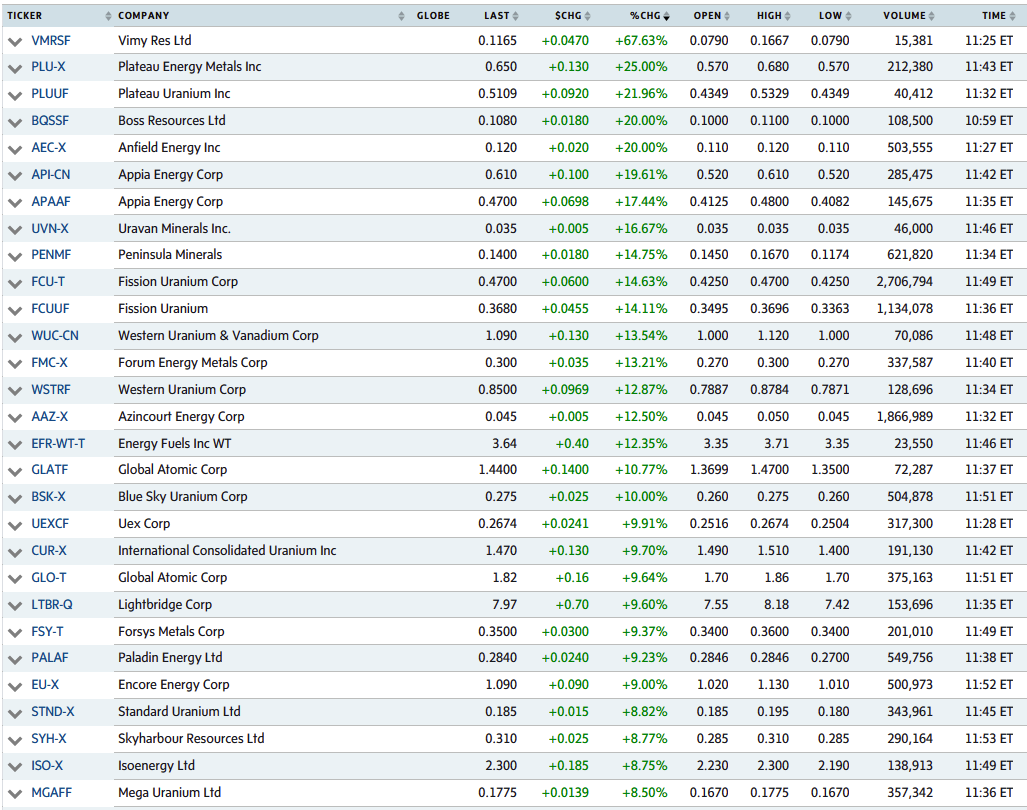Select 'Energy Fuels Inc WT' text
1027x810 pixels.
pyautogui.click(x=174, y=444)
